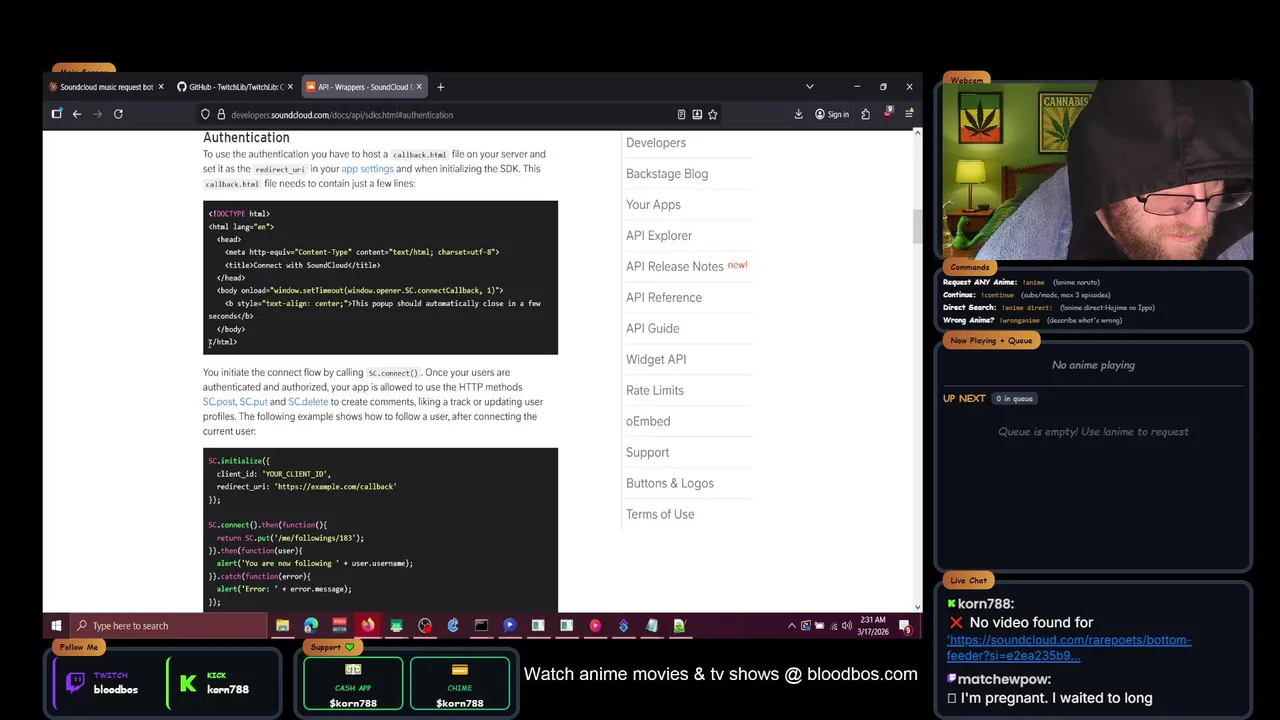Image resolution: width=1280 pixels, height=720 pixels.
Task: Open the Firefox sidebar panel icon
Action: (57, 114)
